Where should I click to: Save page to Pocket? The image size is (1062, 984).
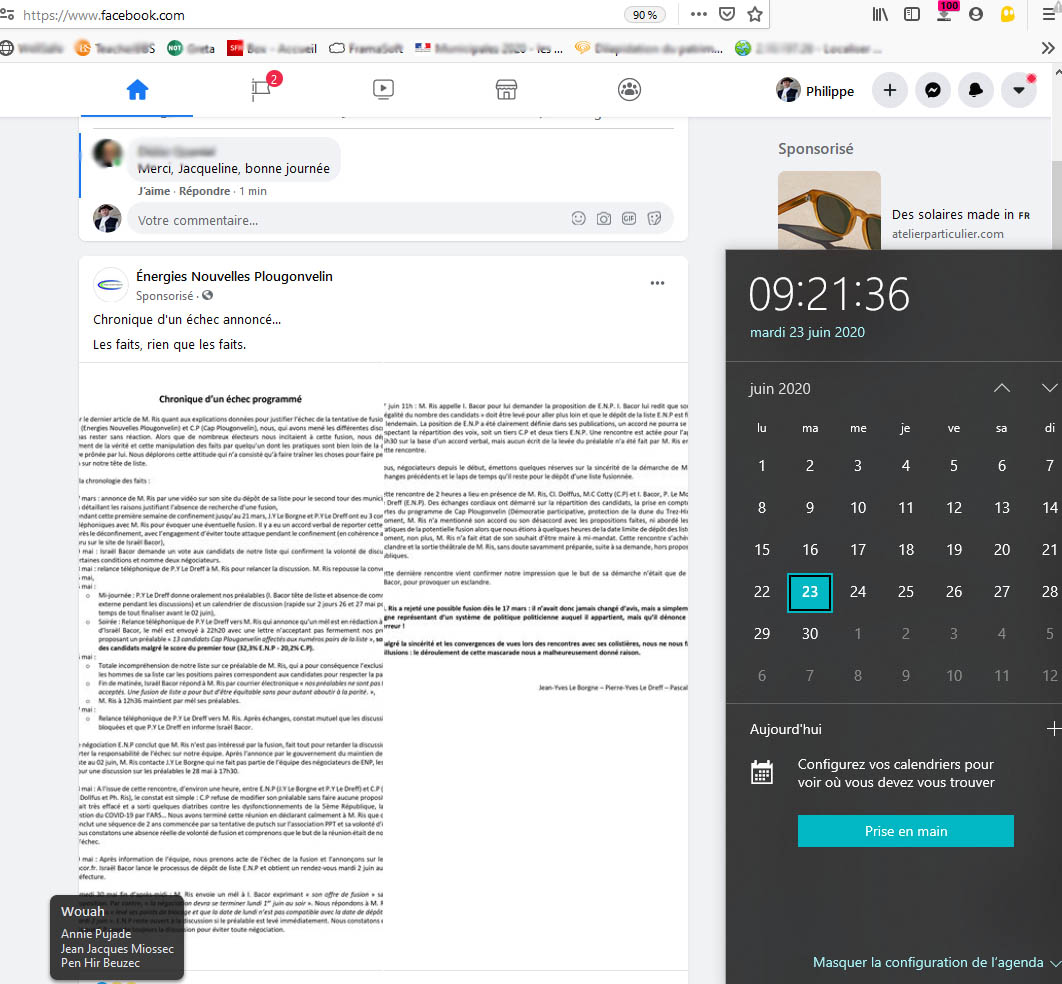pyautogui.click(x=727, y=14)
